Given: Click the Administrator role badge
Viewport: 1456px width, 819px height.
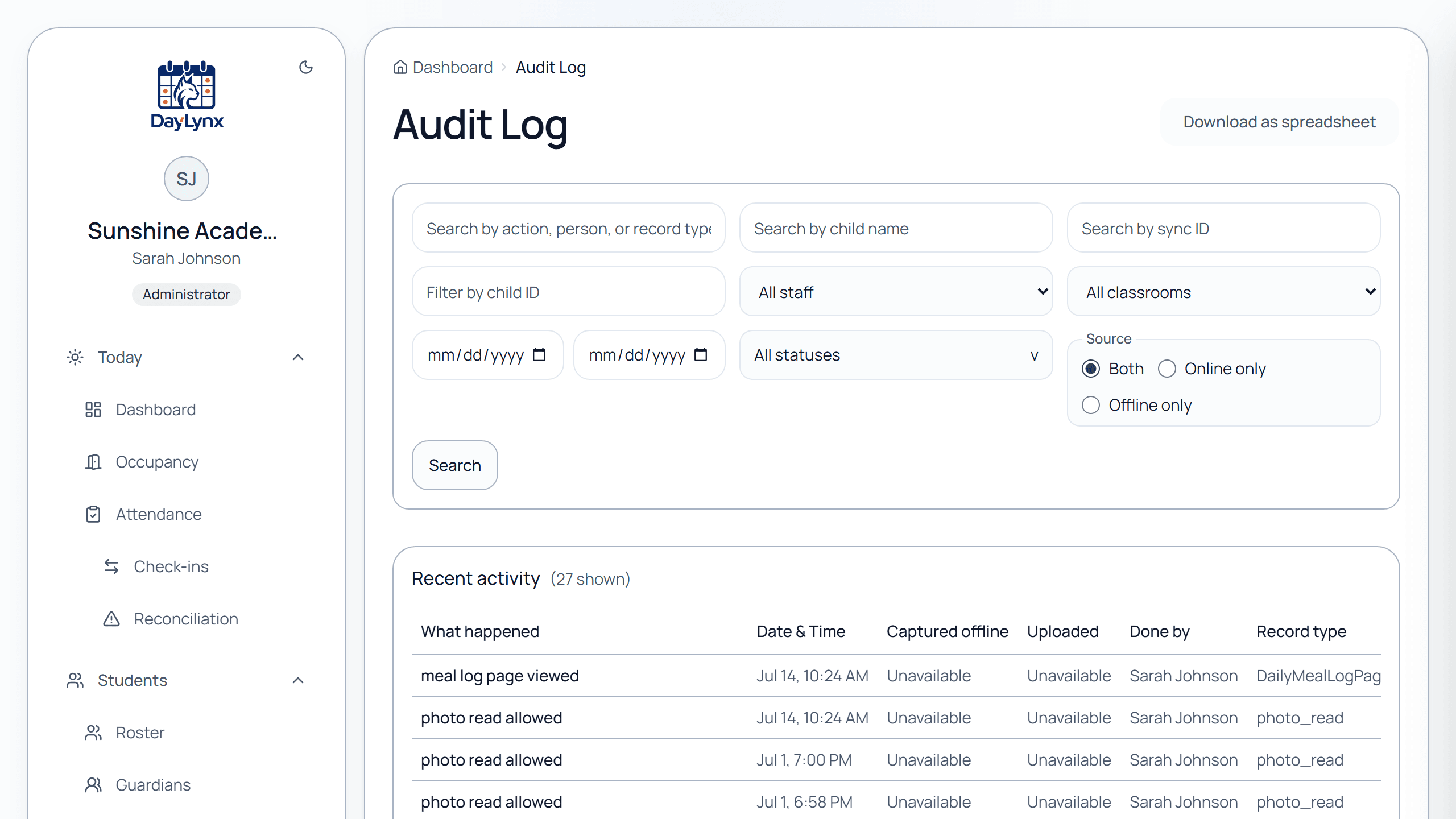Looking at the screenshot, I should 187,294.
